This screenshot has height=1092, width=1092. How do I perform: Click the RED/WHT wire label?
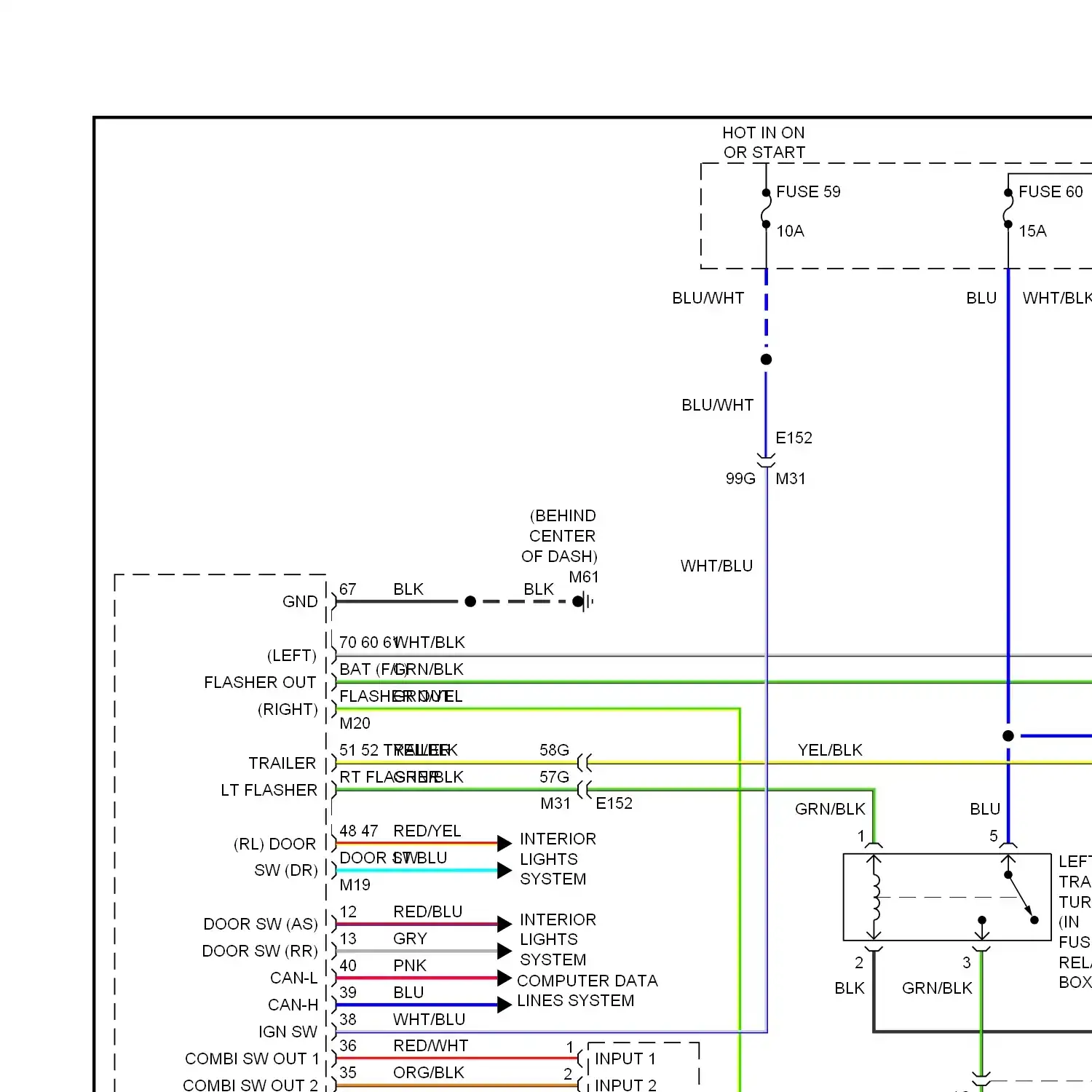[431, 1045]
